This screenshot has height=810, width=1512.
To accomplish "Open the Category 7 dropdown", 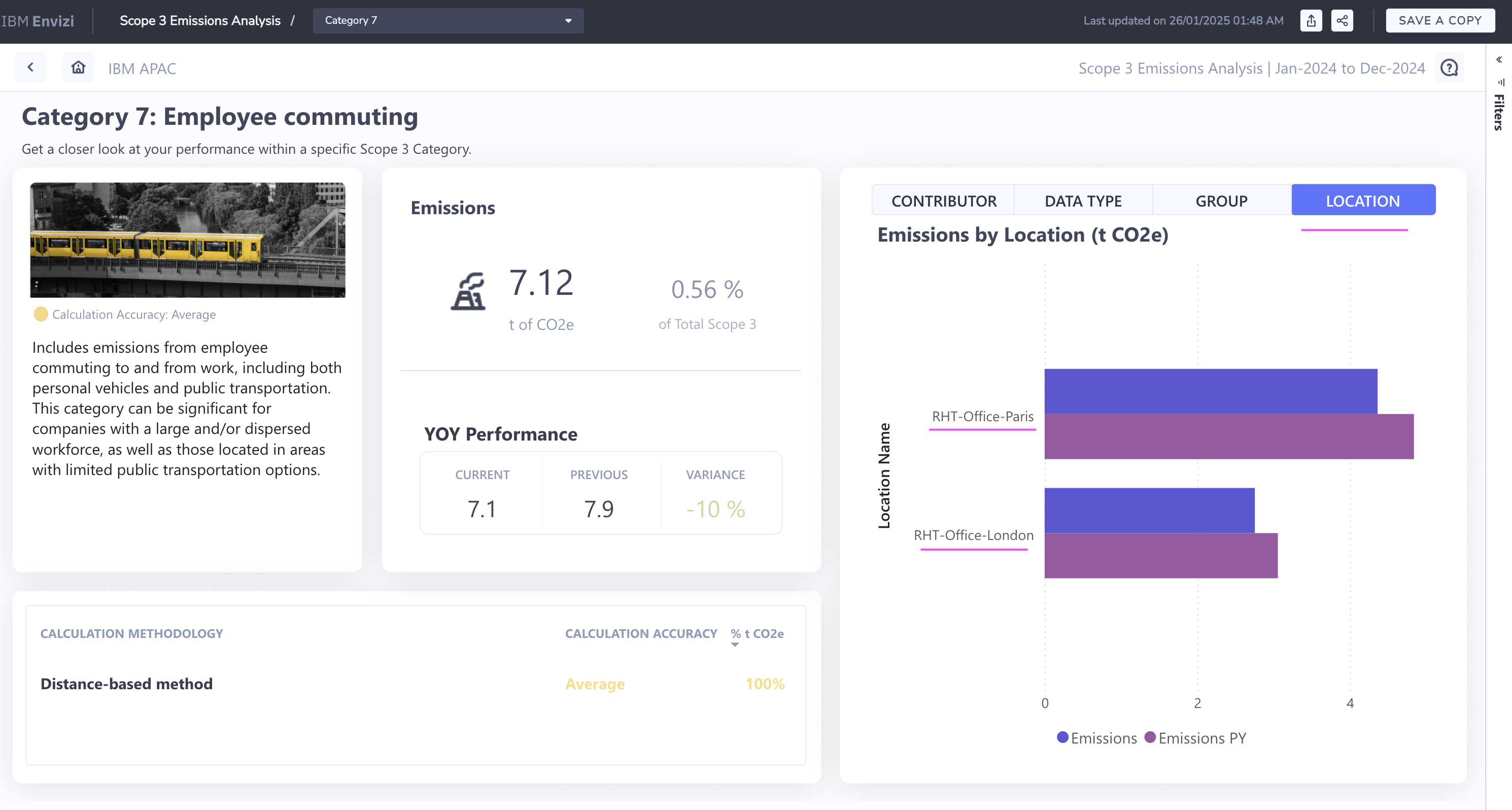I will (x=448, y=20).
